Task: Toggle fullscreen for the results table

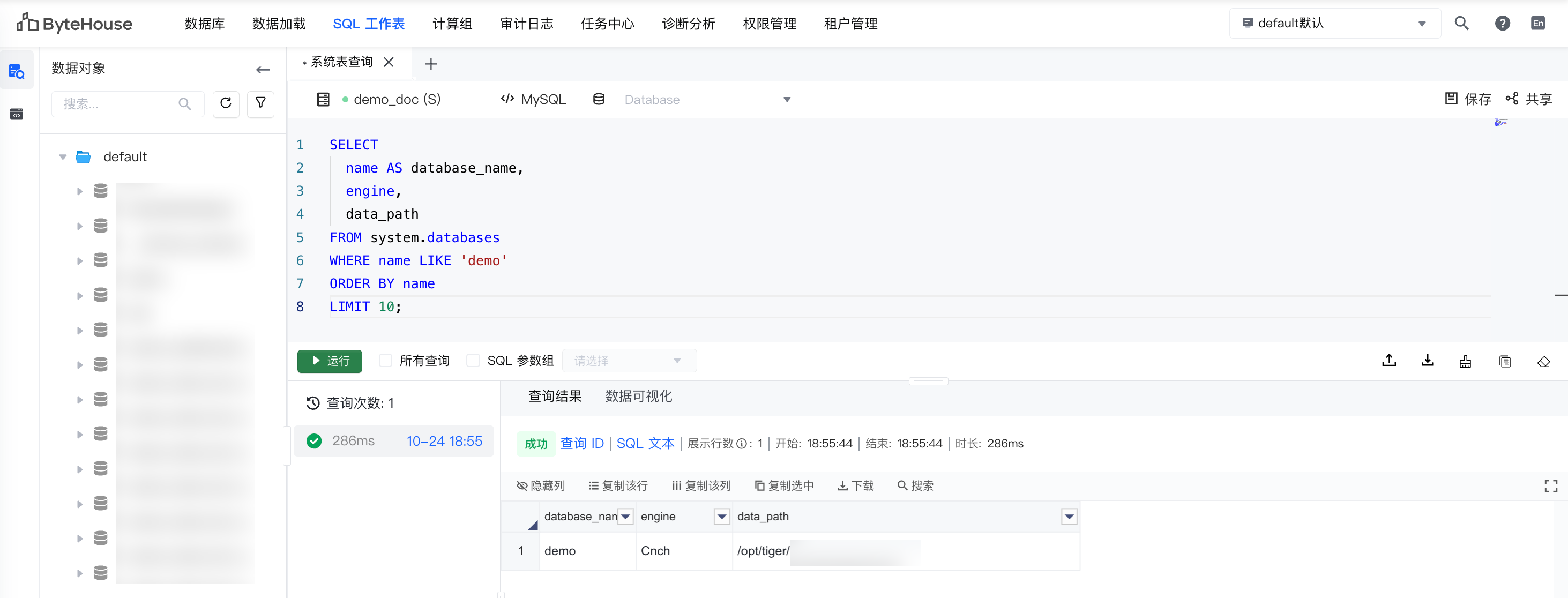Action: (x=1550, y=485)
